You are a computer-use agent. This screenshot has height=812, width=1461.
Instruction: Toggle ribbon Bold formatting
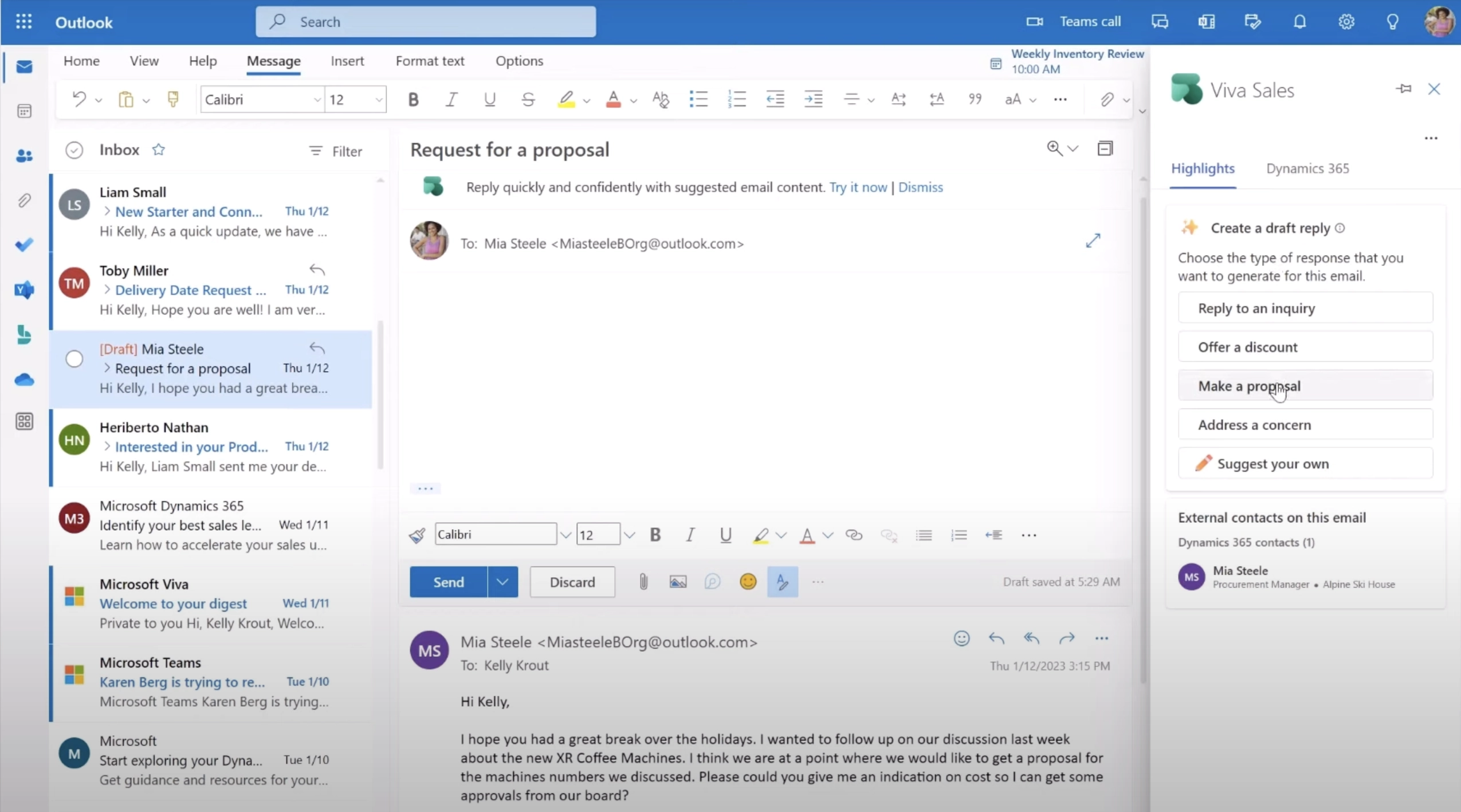(413, 100)
